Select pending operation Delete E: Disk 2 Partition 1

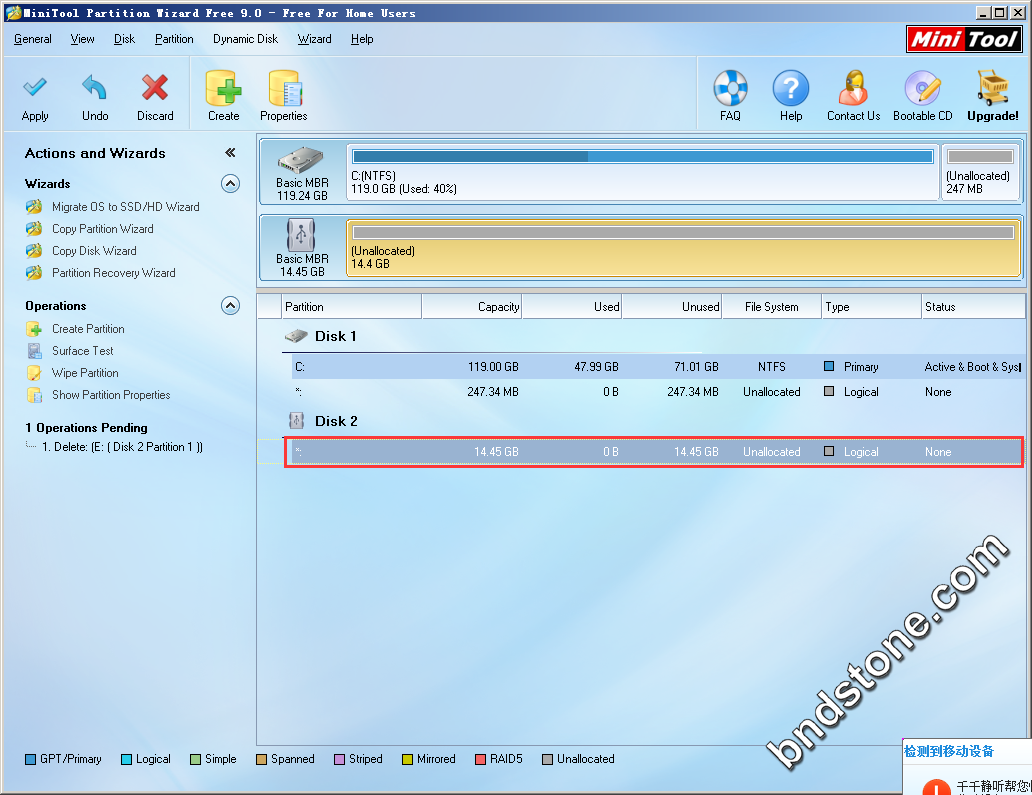coord(122,447)
